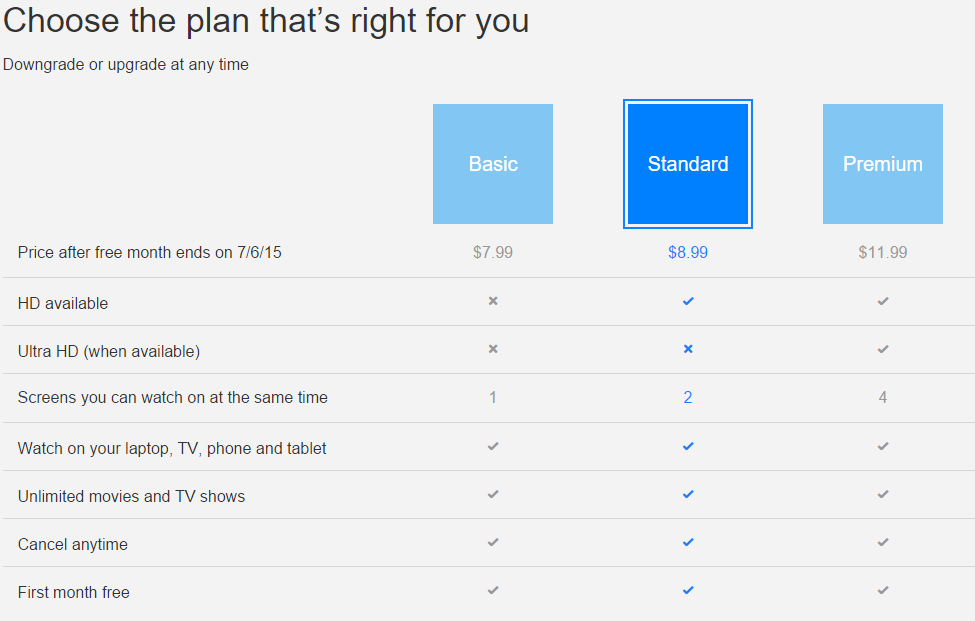Image resolution: width=975 pixels, height=621 pixels.
Task: Select the Standard plan tile
Action: (x=688, y=164)
